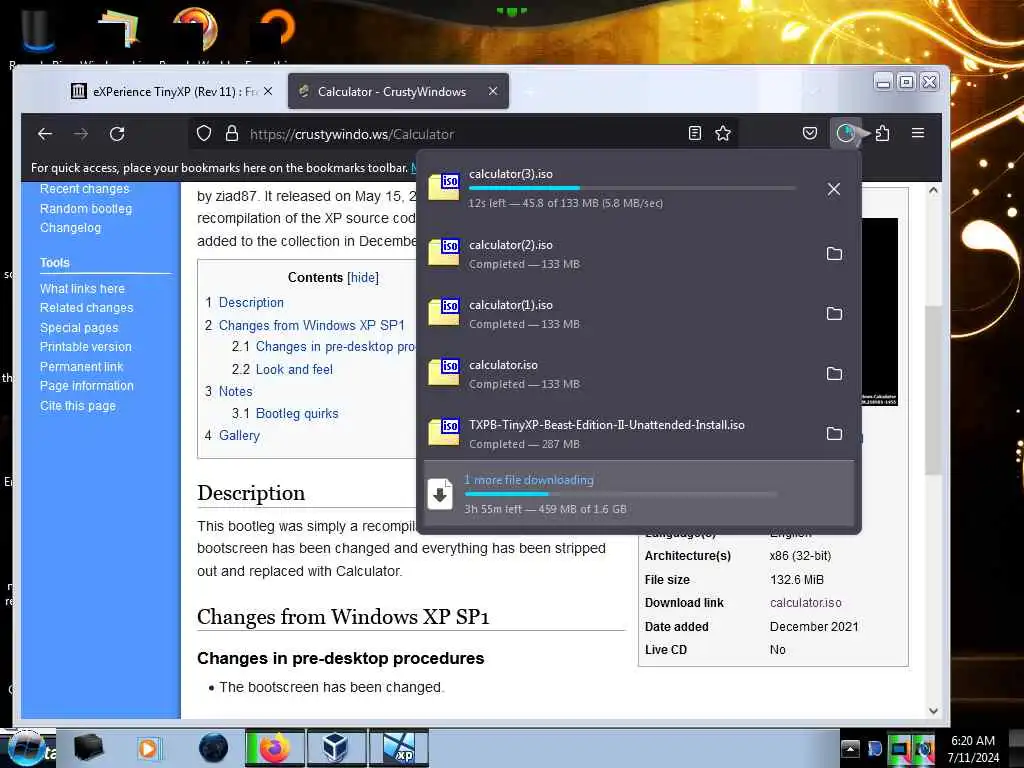This screenshot has width=1024, height=768.
Task: Show hidden system tray icons
Action: click(x=850, y=748)
